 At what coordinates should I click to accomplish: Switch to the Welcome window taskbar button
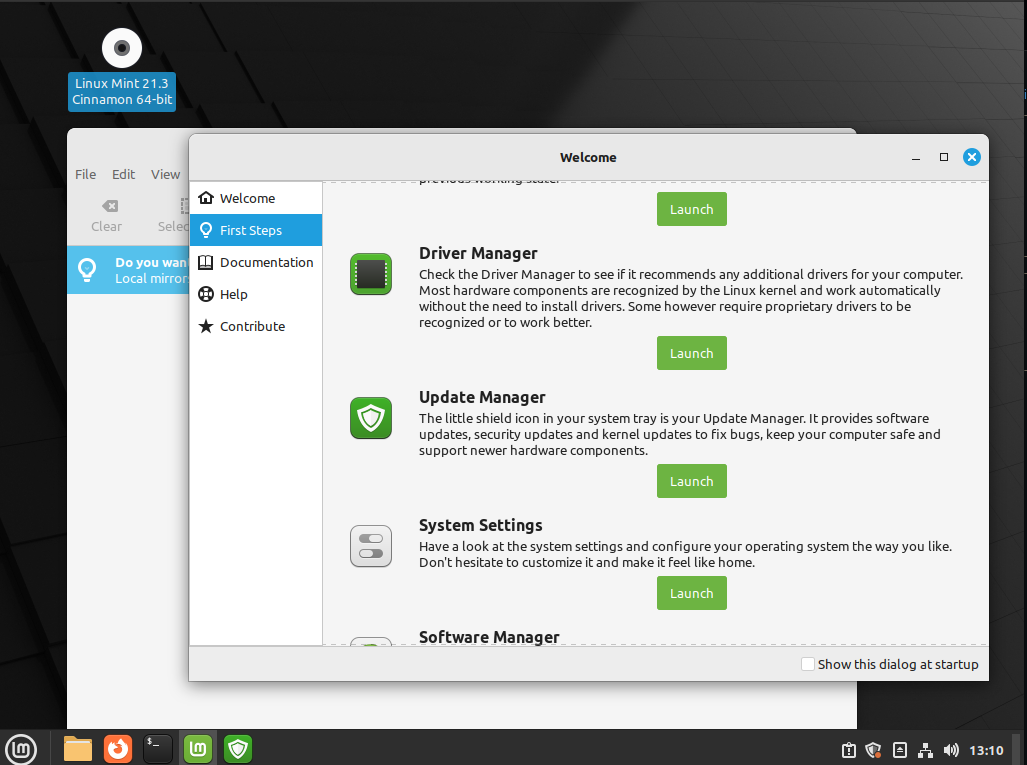[198, 748]
